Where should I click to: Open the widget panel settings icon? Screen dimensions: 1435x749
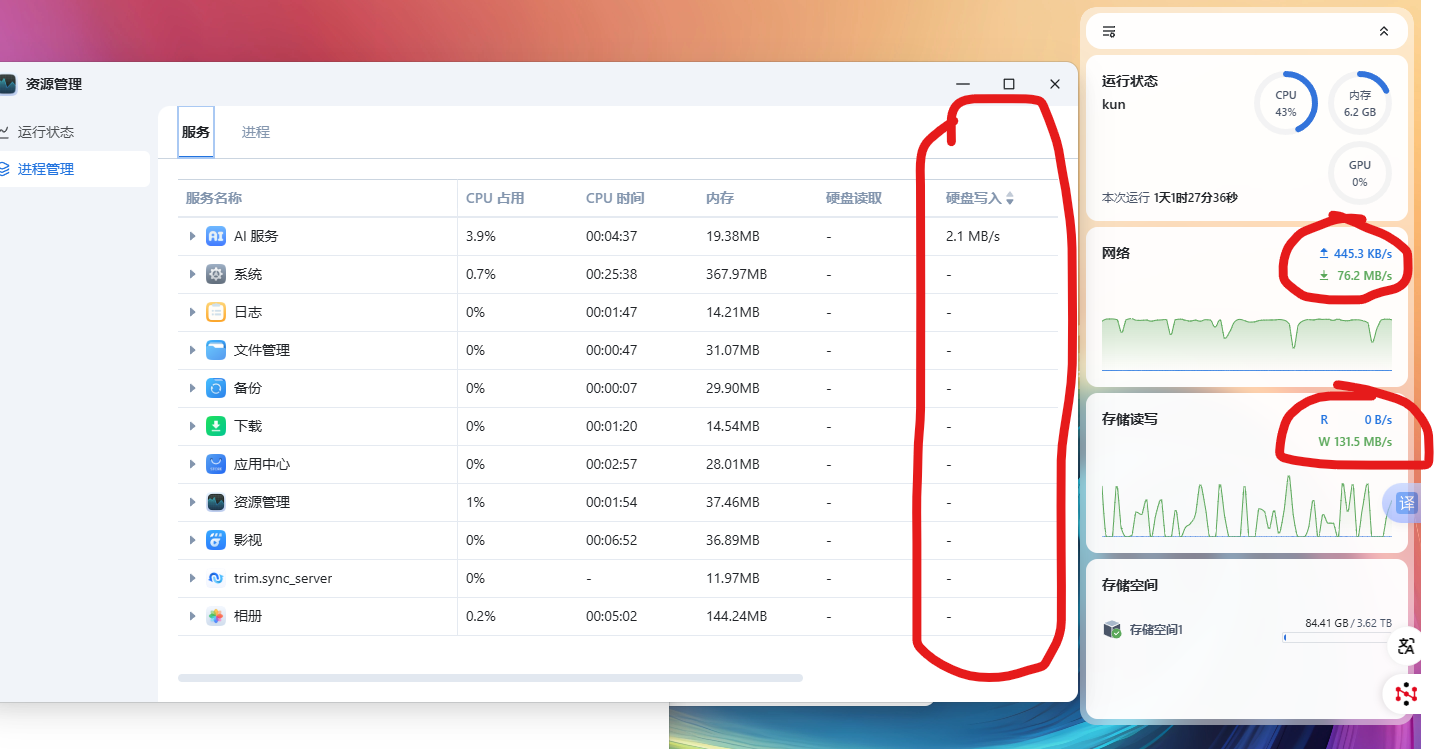[x=1109, y=32]
